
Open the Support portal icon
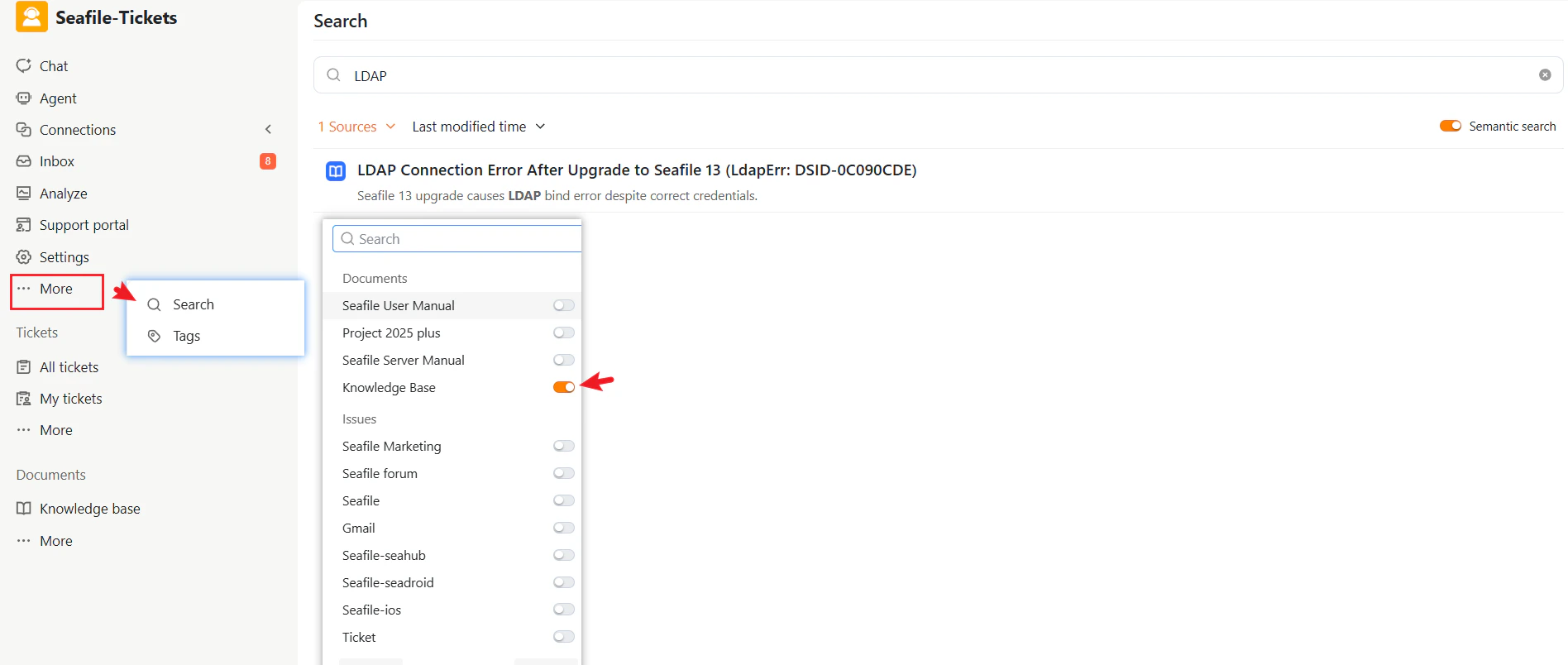pos(24,225)
